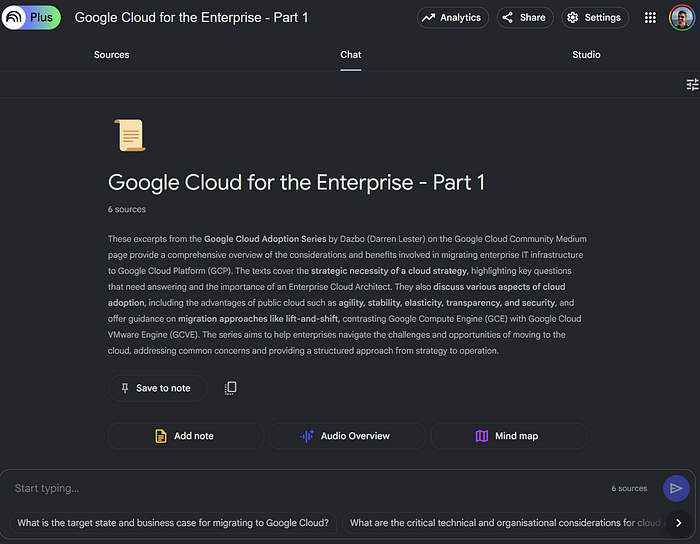
Task: Share this notebook
Action: (525, 17)
